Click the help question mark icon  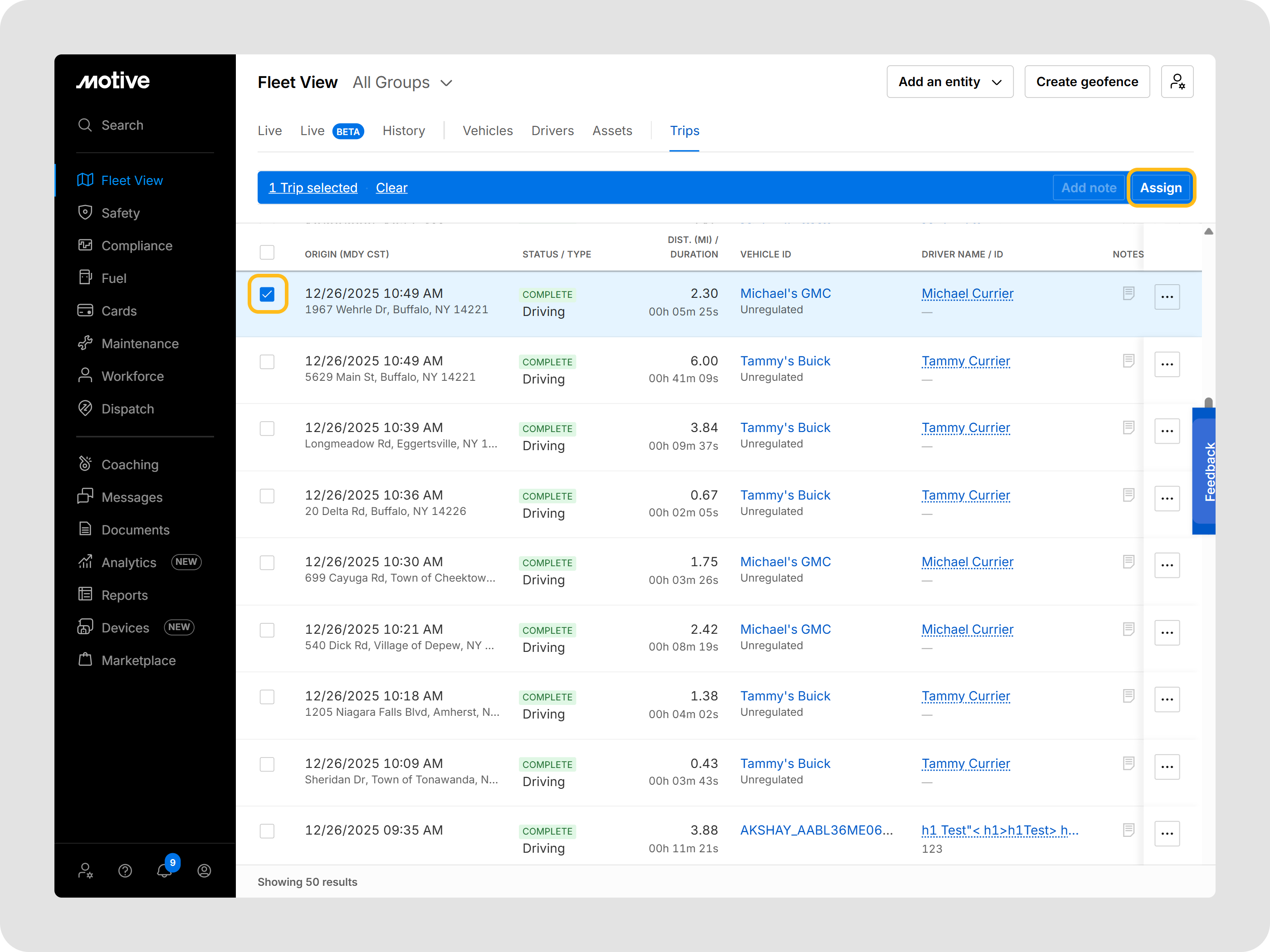(x=125, y=870)
